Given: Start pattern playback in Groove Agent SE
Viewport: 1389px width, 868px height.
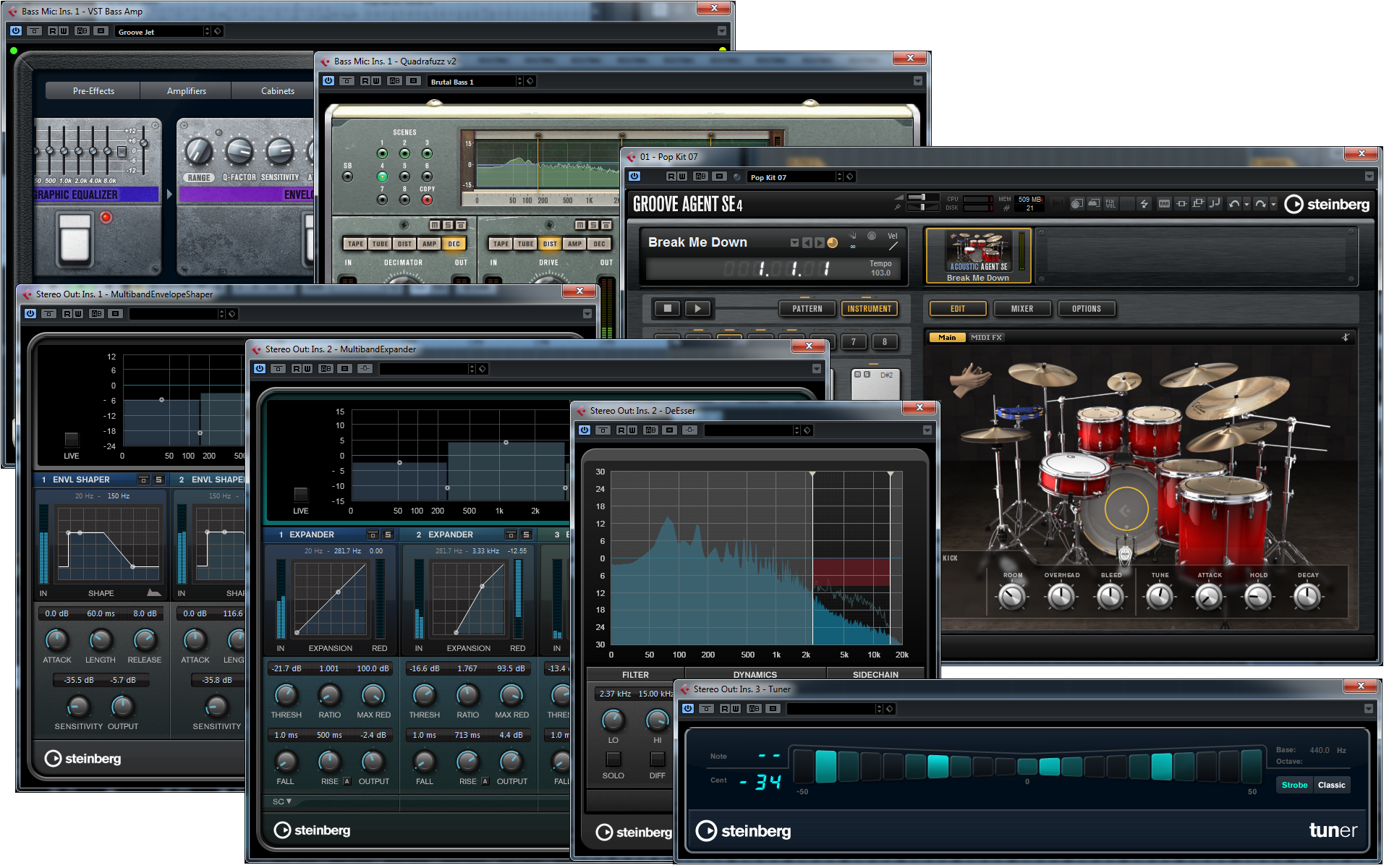Looking at the screenshot, I should click(697, 309).
